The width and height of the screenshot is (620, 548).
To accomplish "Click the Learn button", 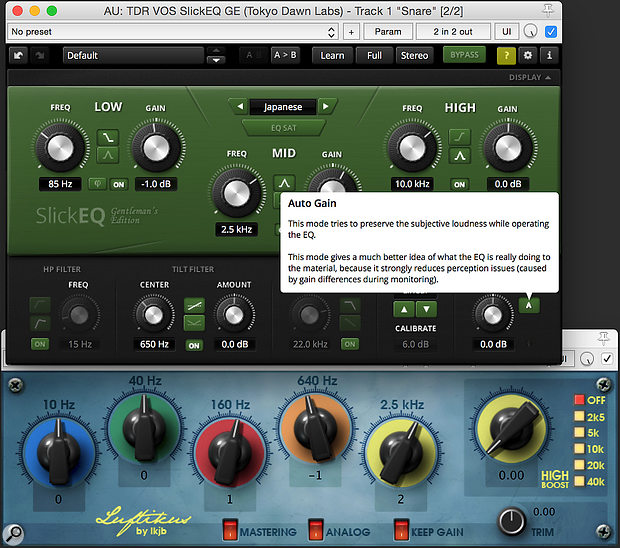I will pyautogui.click(x=332, y=55).
